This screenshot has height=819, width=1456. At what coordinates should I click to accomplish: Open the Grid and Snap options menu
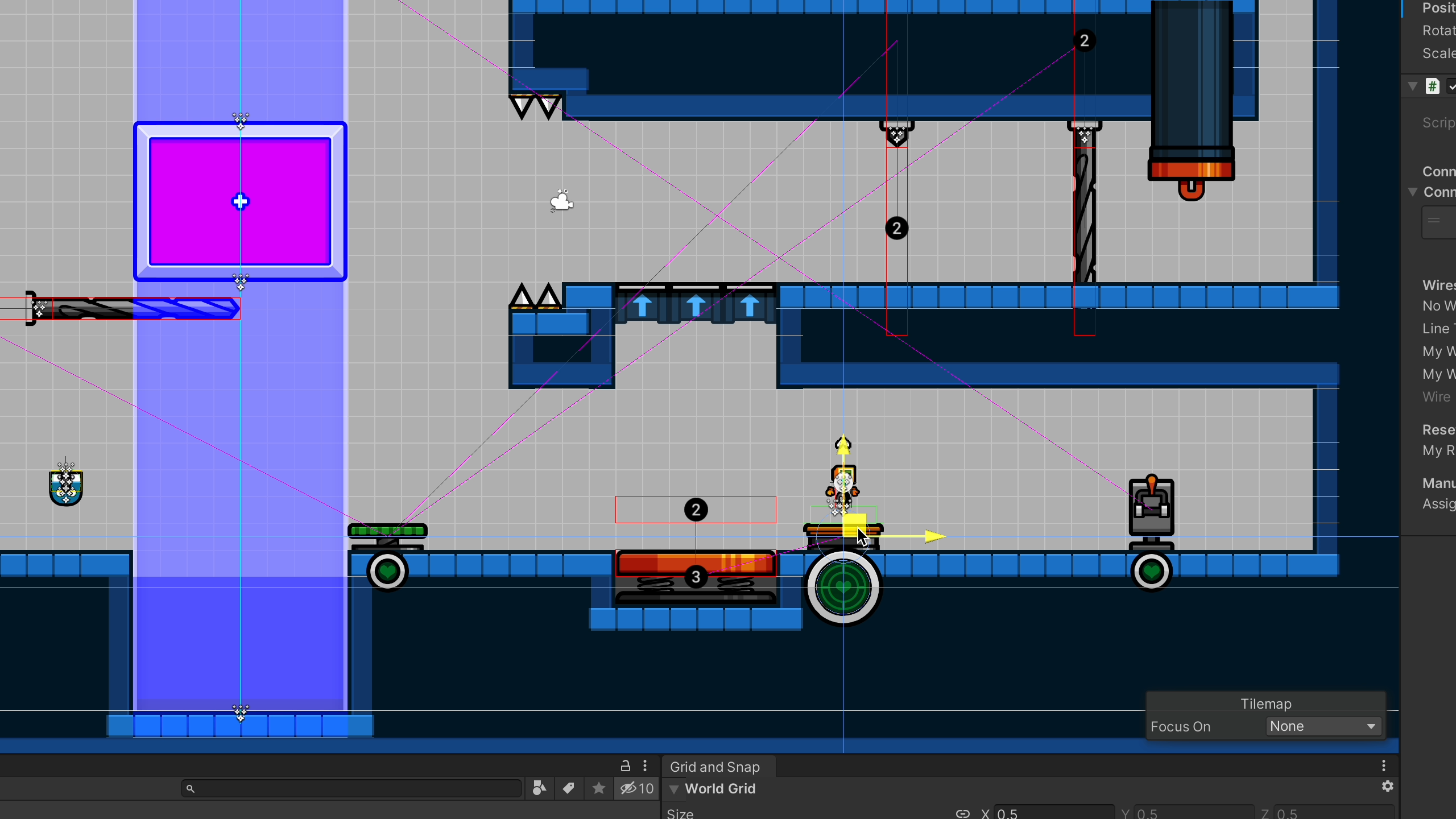[1383, 766]
